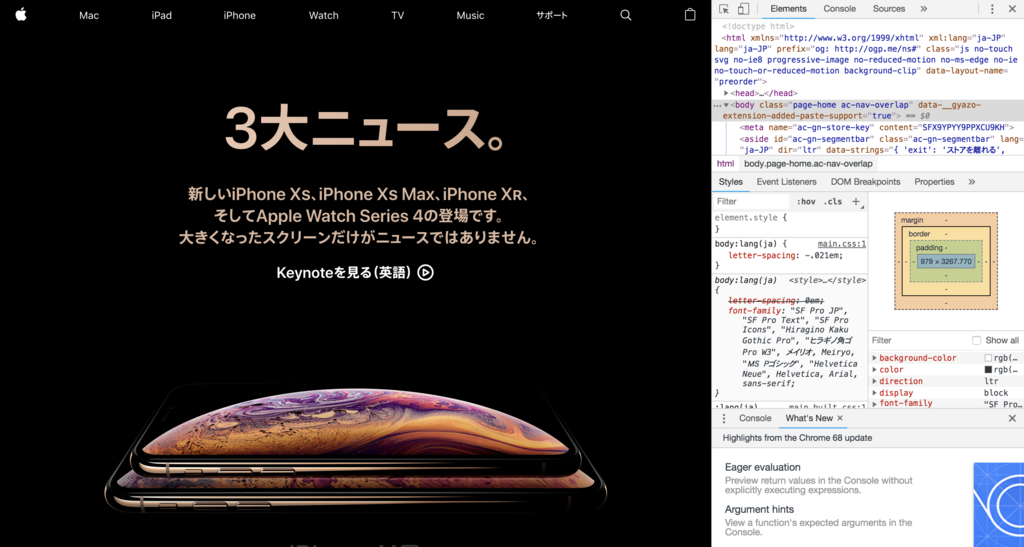Switch to the Elements panel tab
1024x547 pixels.
coord(788,9)
